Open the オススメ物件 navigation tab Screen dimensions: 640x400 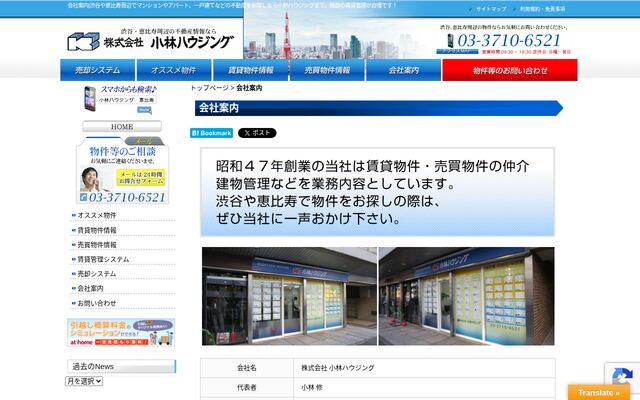pyautogui.click(x=174, y=70)
